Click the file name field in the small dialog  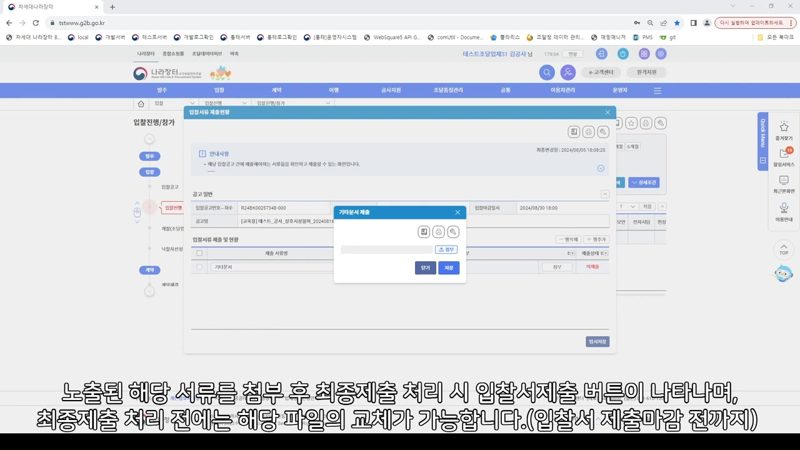pos(387,249)
